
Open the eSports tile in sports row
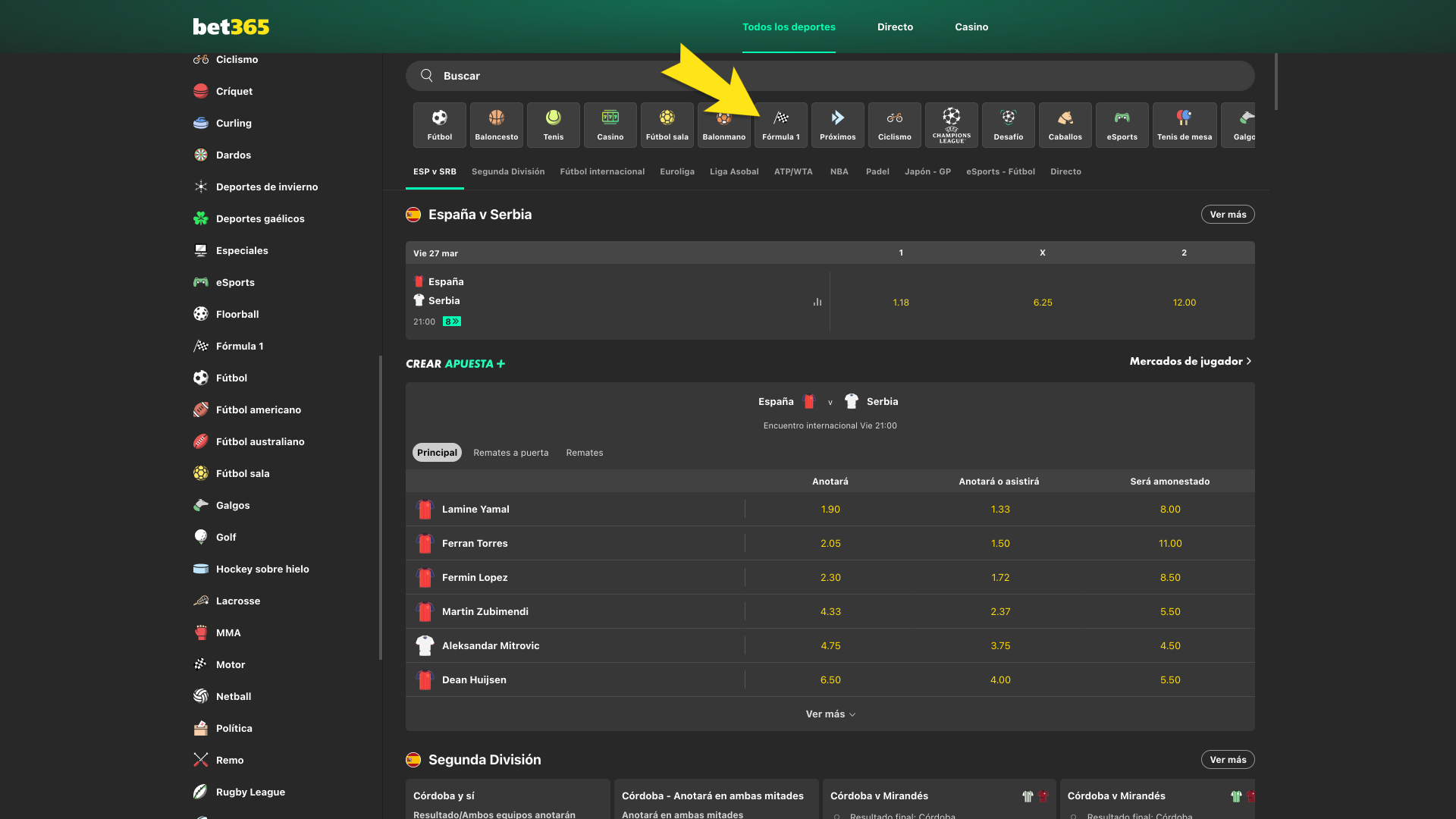[1122, 125]
